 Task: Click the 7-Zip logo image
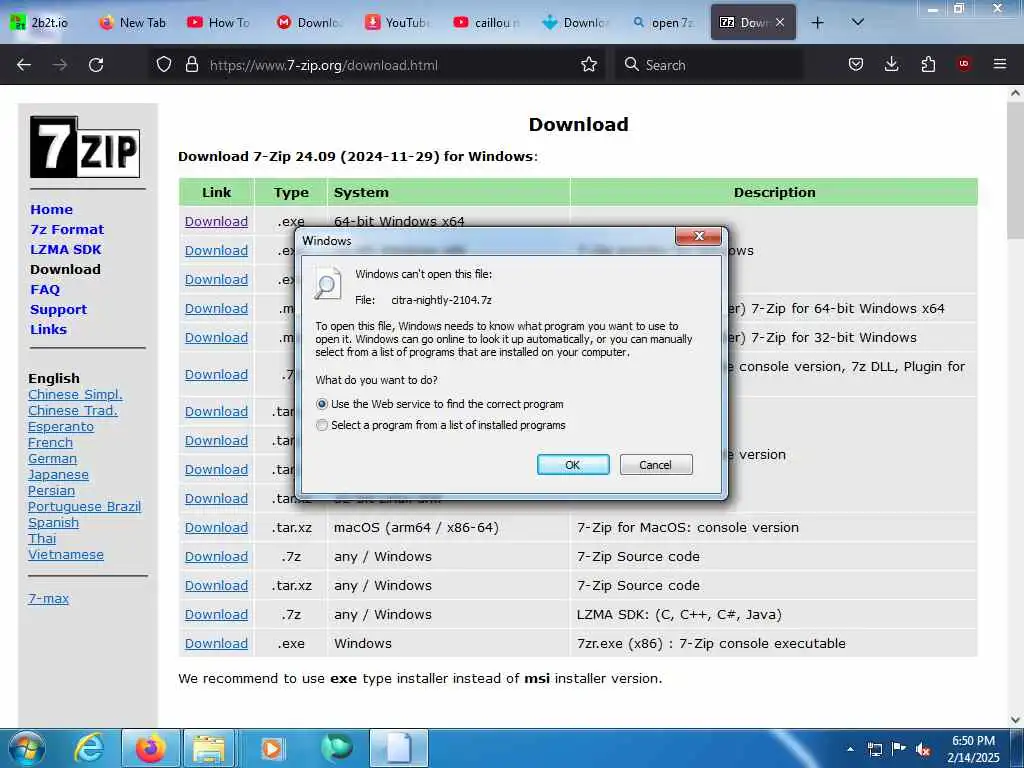coord(85,147)
